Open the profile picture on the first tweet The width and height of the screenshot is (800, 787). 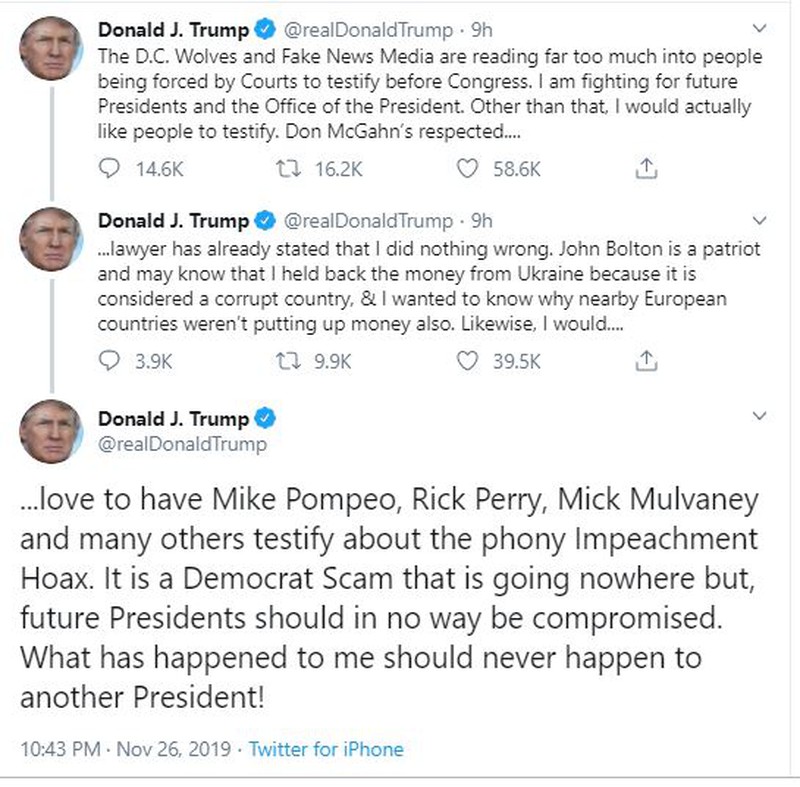click(51, 48)
